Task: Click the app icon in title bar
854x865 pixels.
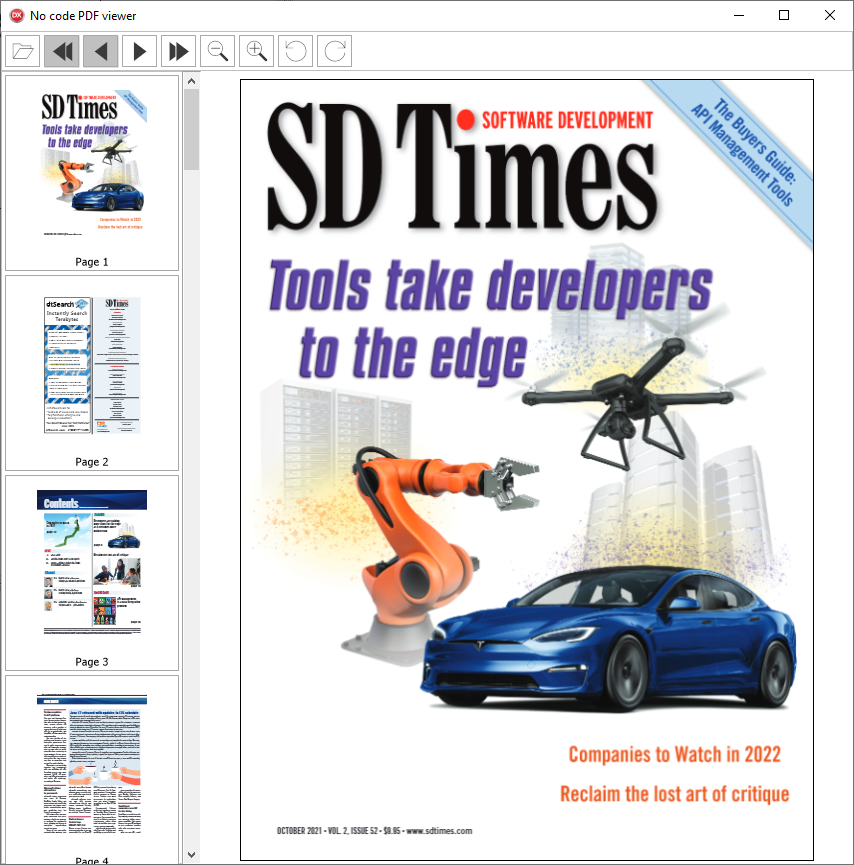Action: 17,15
